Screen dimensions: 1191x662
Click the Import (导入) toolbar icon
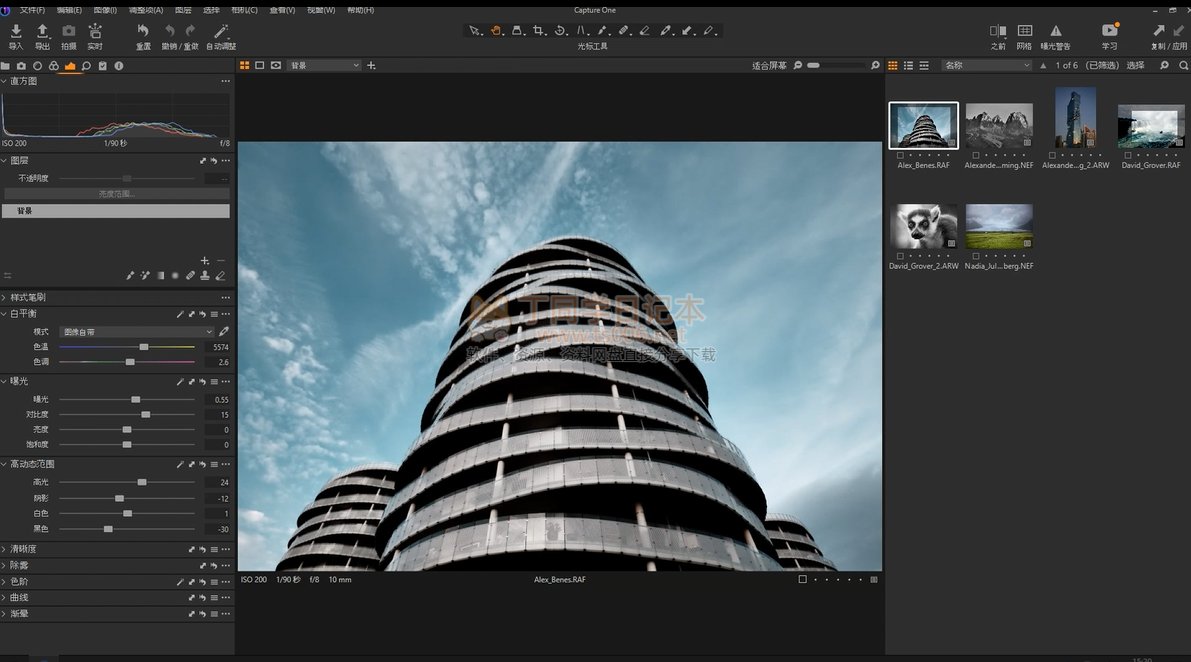point(16,32)
